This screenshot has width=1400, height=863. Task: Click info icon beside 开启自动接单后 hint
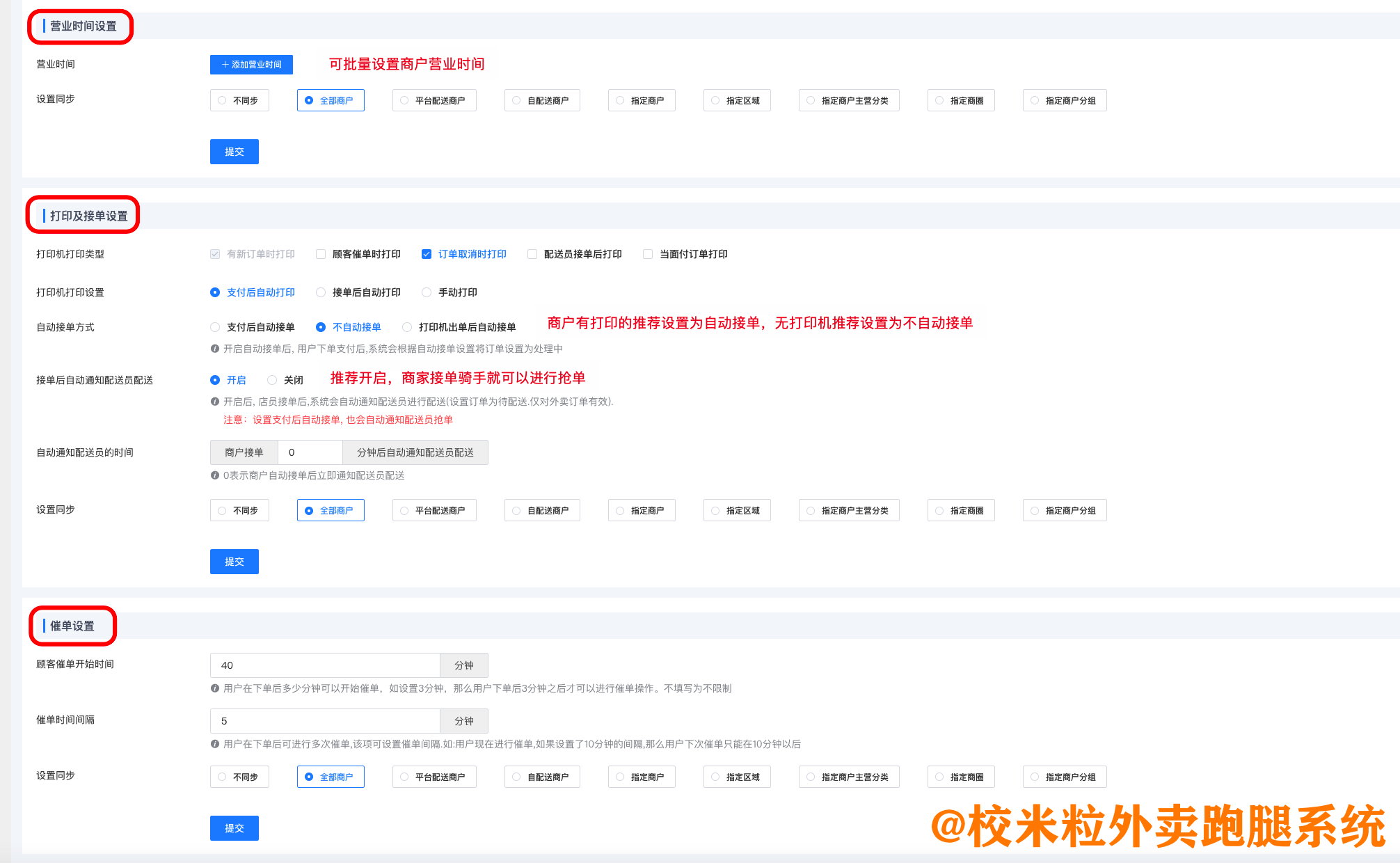click(215, 349)
